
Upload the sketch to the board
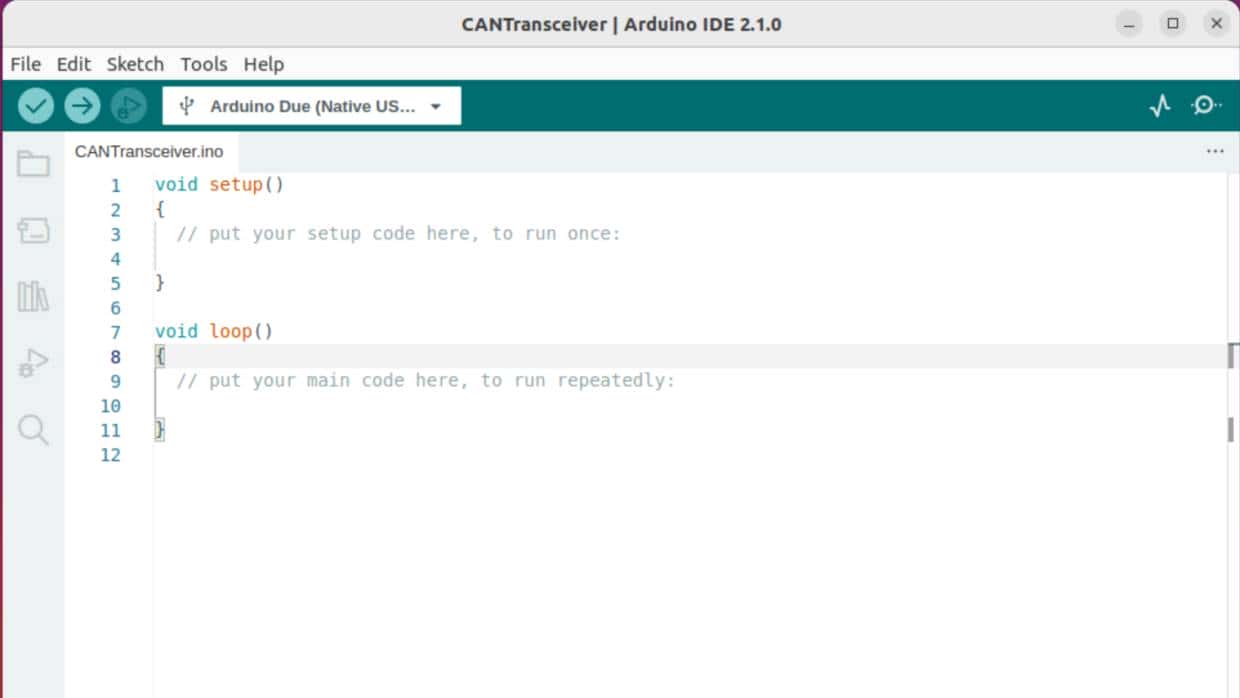[x=81, y=105]
